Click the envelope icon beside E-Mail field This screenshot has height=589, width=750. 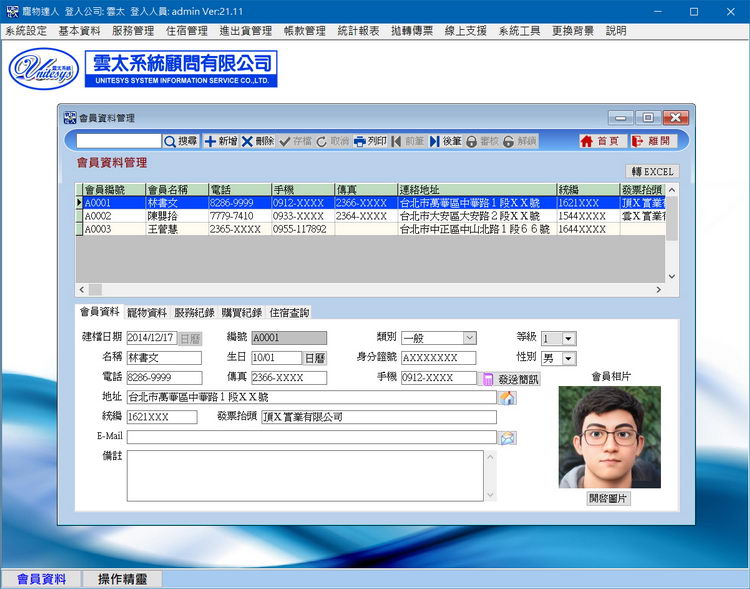tap(507, 437)
